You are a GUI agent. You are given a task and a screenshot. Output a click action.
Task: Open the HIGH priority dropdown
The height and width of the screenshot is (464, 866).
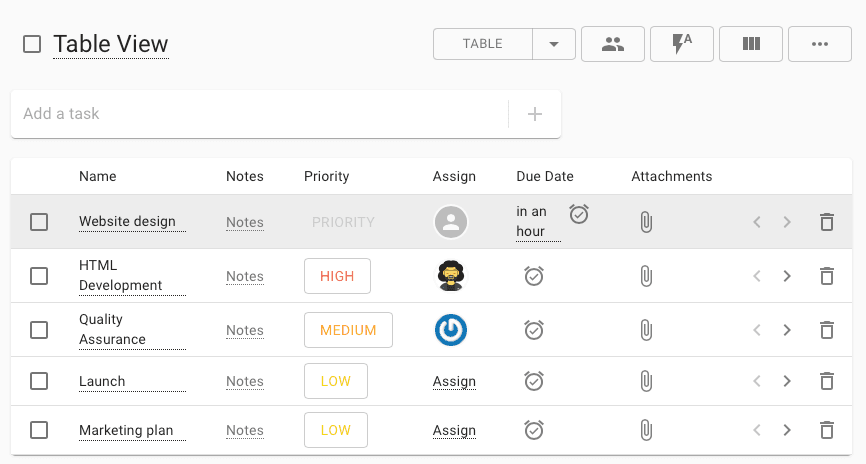pos(337,276)
